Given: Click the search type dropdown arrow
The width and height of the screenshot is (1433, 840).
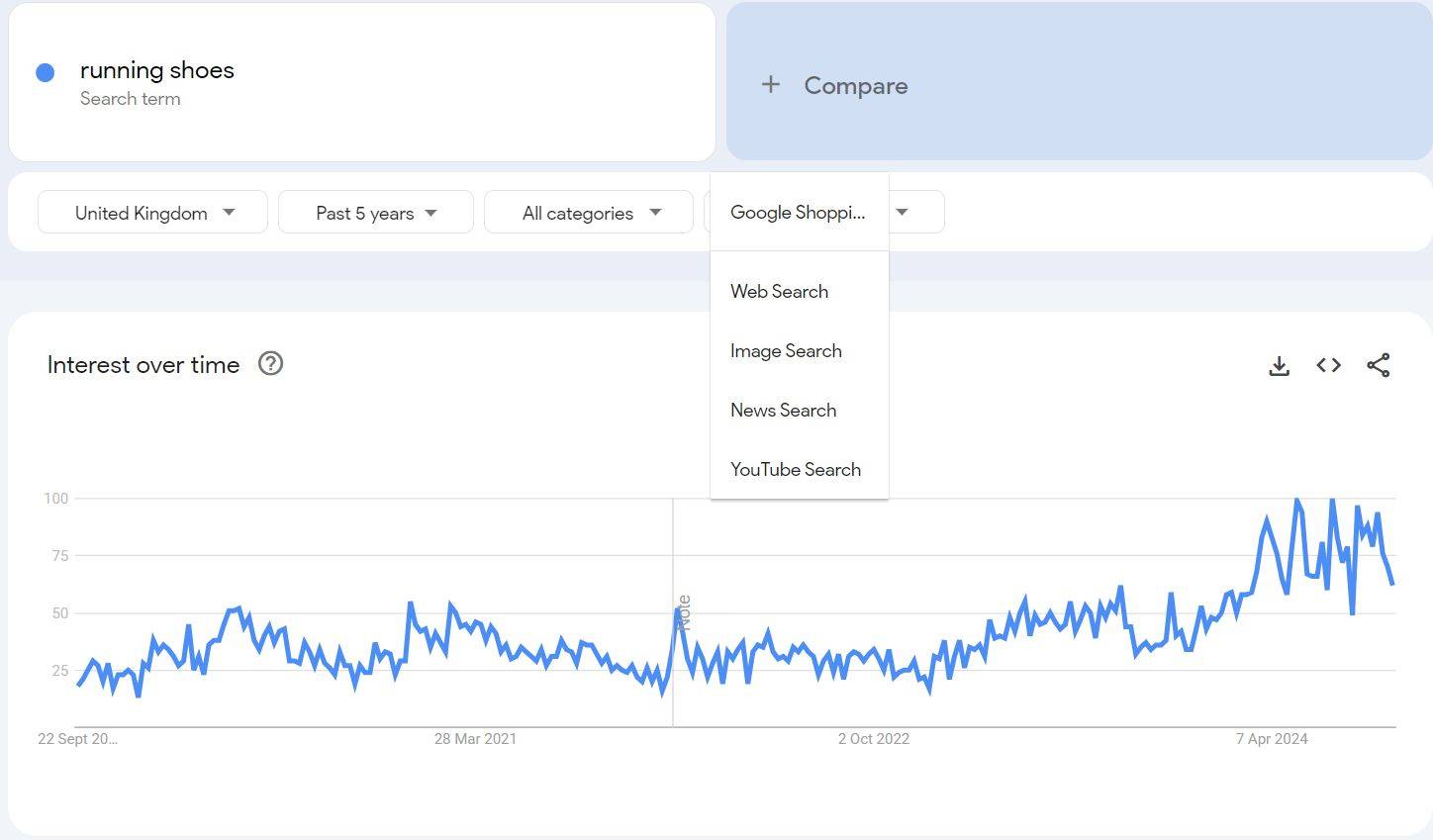Looking at the screenshot, I should (902, 212).
